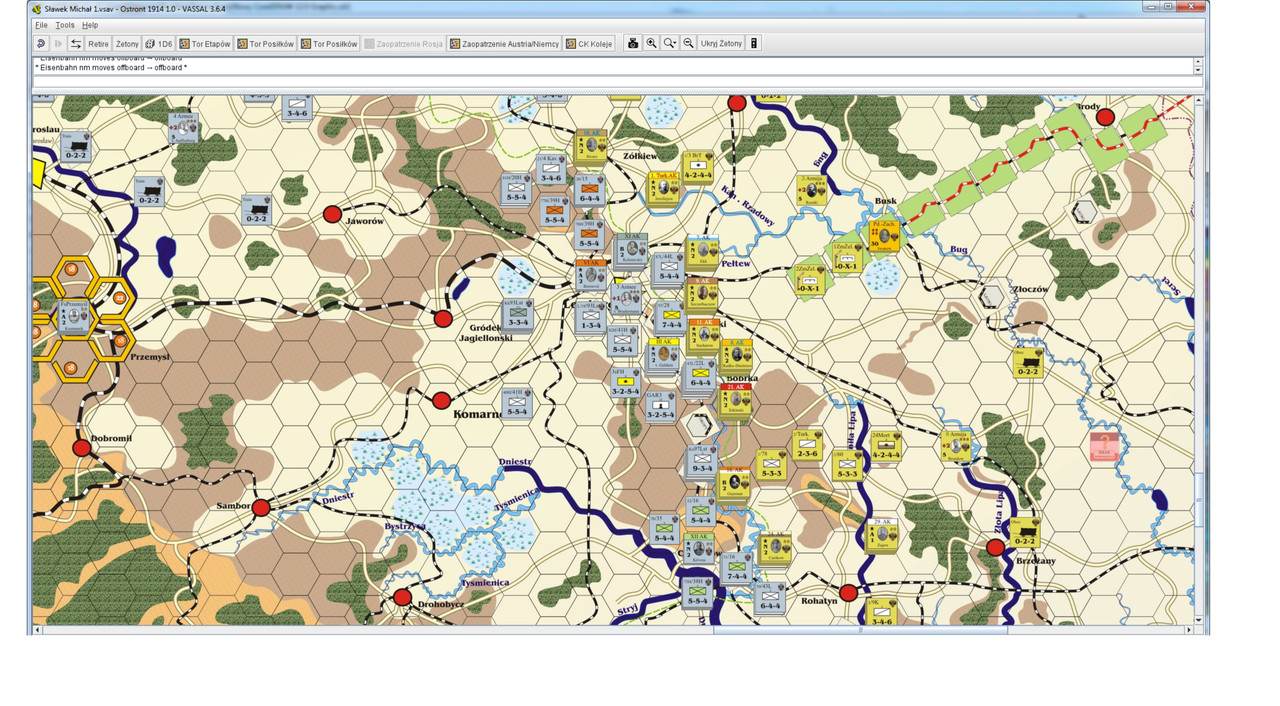Click the chat log scroll down arrow
1280x706 pixels.
tap(1199, 71)
